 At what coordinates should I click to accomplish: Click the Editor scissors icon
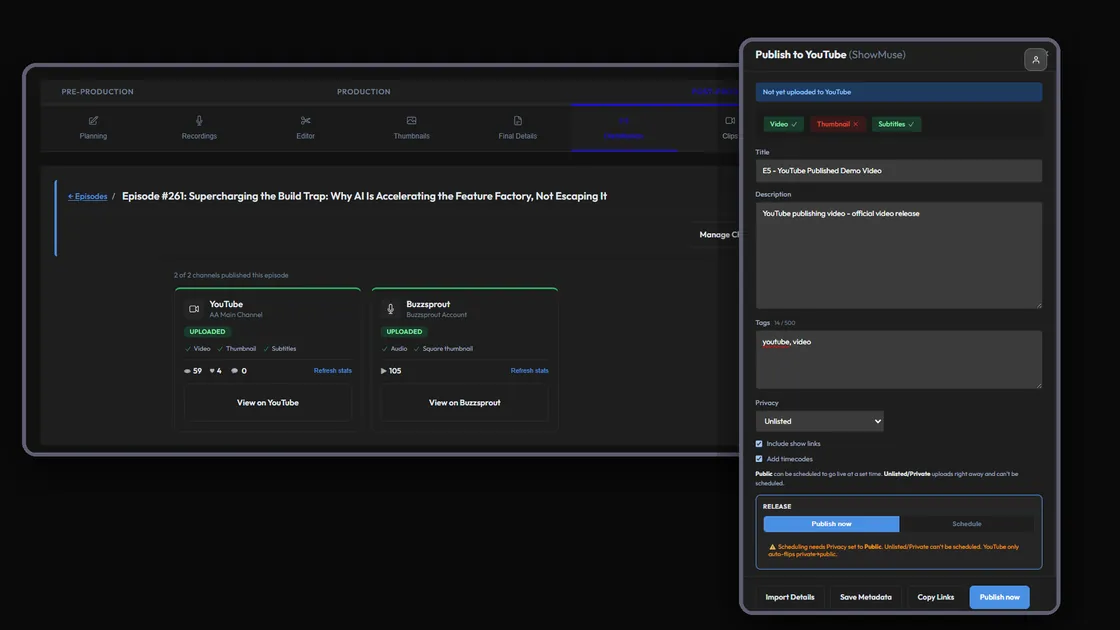coord(306,121)
